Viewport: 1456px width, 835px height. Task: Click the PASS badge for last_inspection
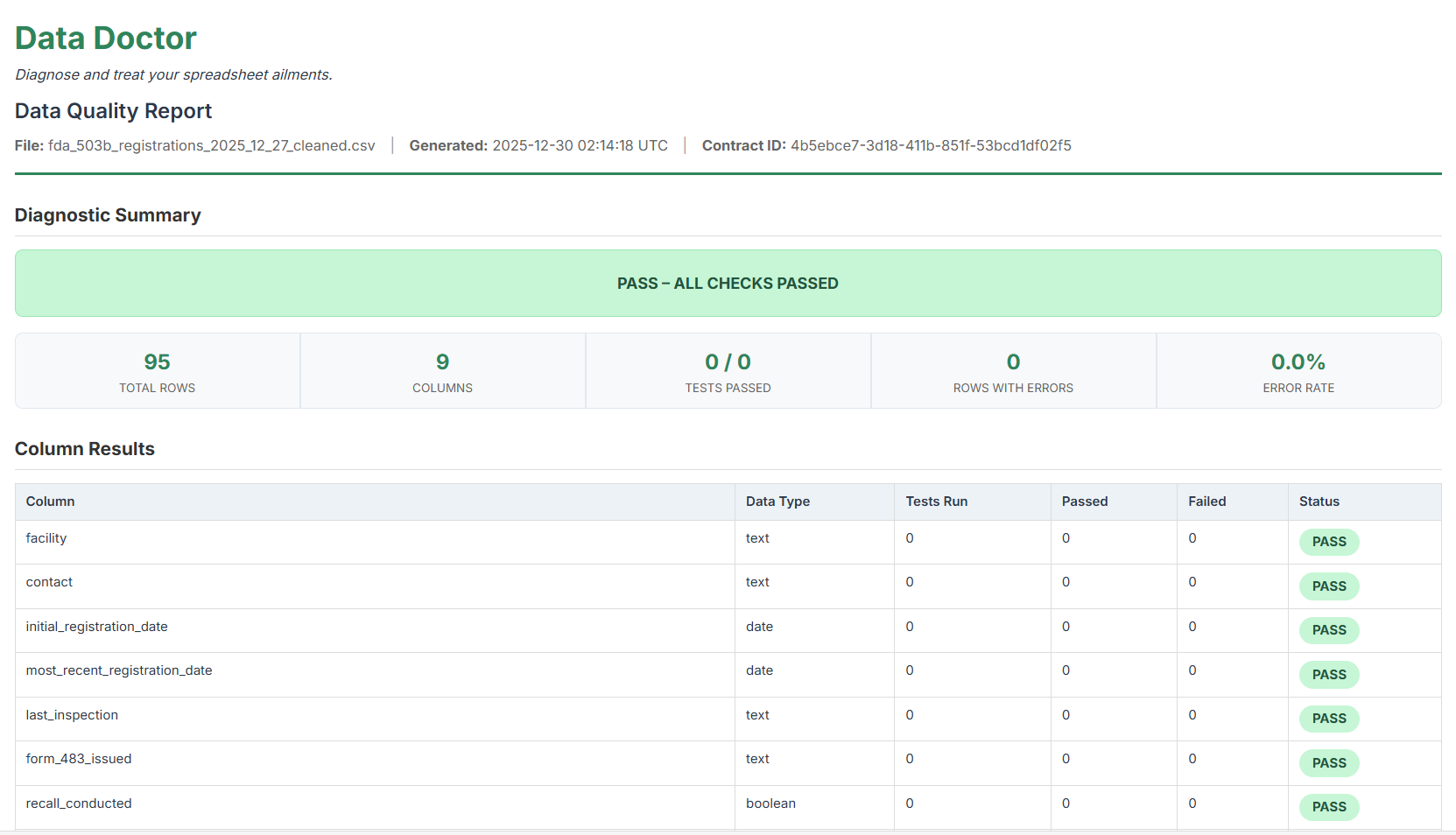[x=1329, y=719]
